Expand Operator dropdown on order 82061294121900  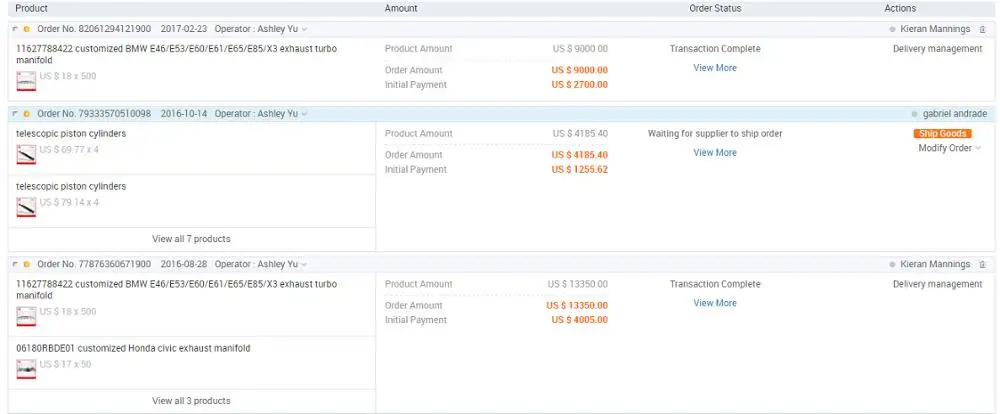[304, 29]
